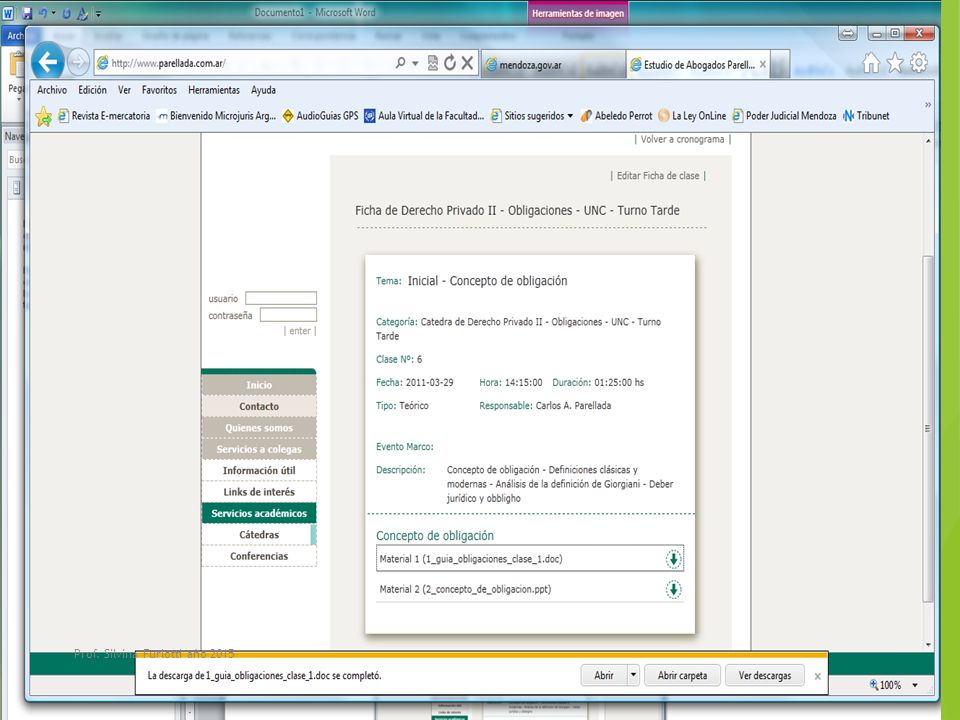Image resolution: width=960 pixels, height=720 pixels.
Task: Open the Ayuda menu
Action: pyautogui.click(x=263, y=90)
